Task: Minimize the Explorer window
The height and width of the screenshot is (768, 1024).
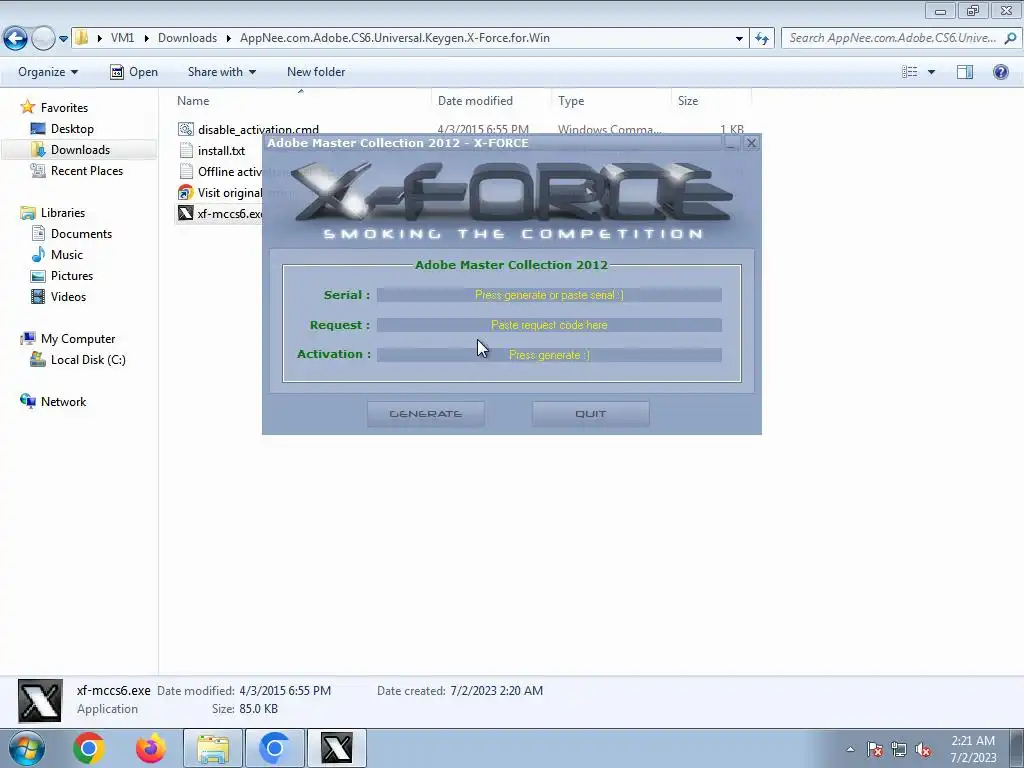Action: point(940,10)
